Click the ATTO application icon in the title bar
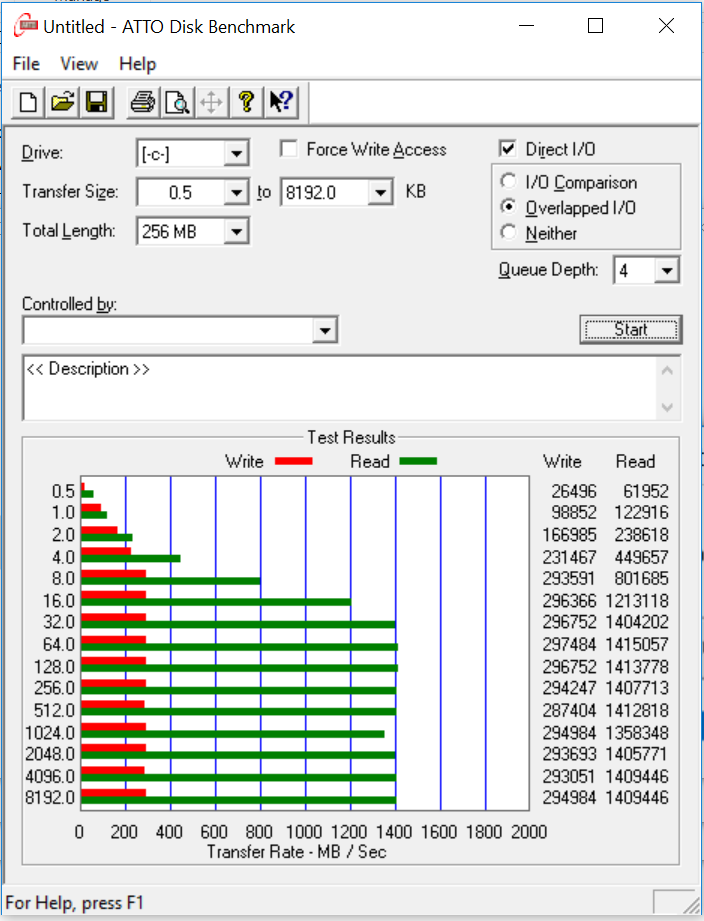The width and height of the screenshot is (704, 921). click(26, 26)
